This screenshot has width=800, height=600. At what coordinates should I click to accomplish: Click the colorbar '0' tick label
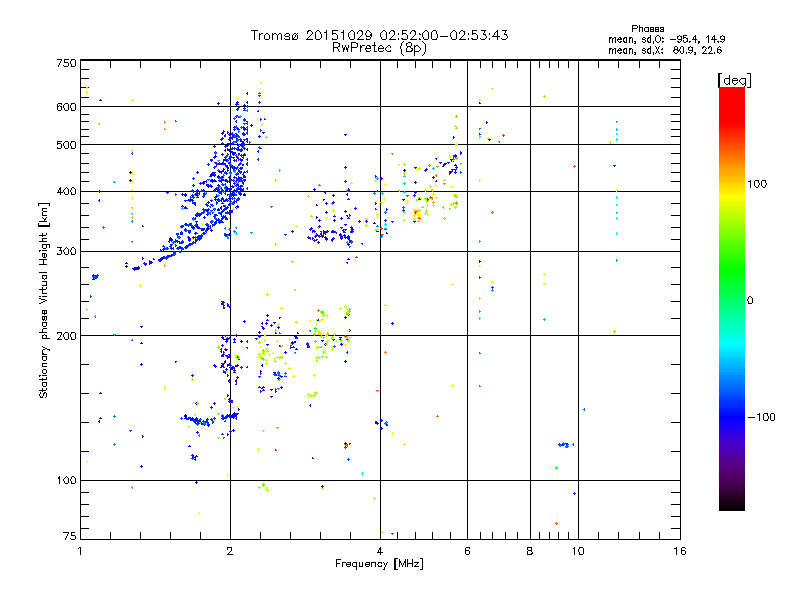point(750,300)
